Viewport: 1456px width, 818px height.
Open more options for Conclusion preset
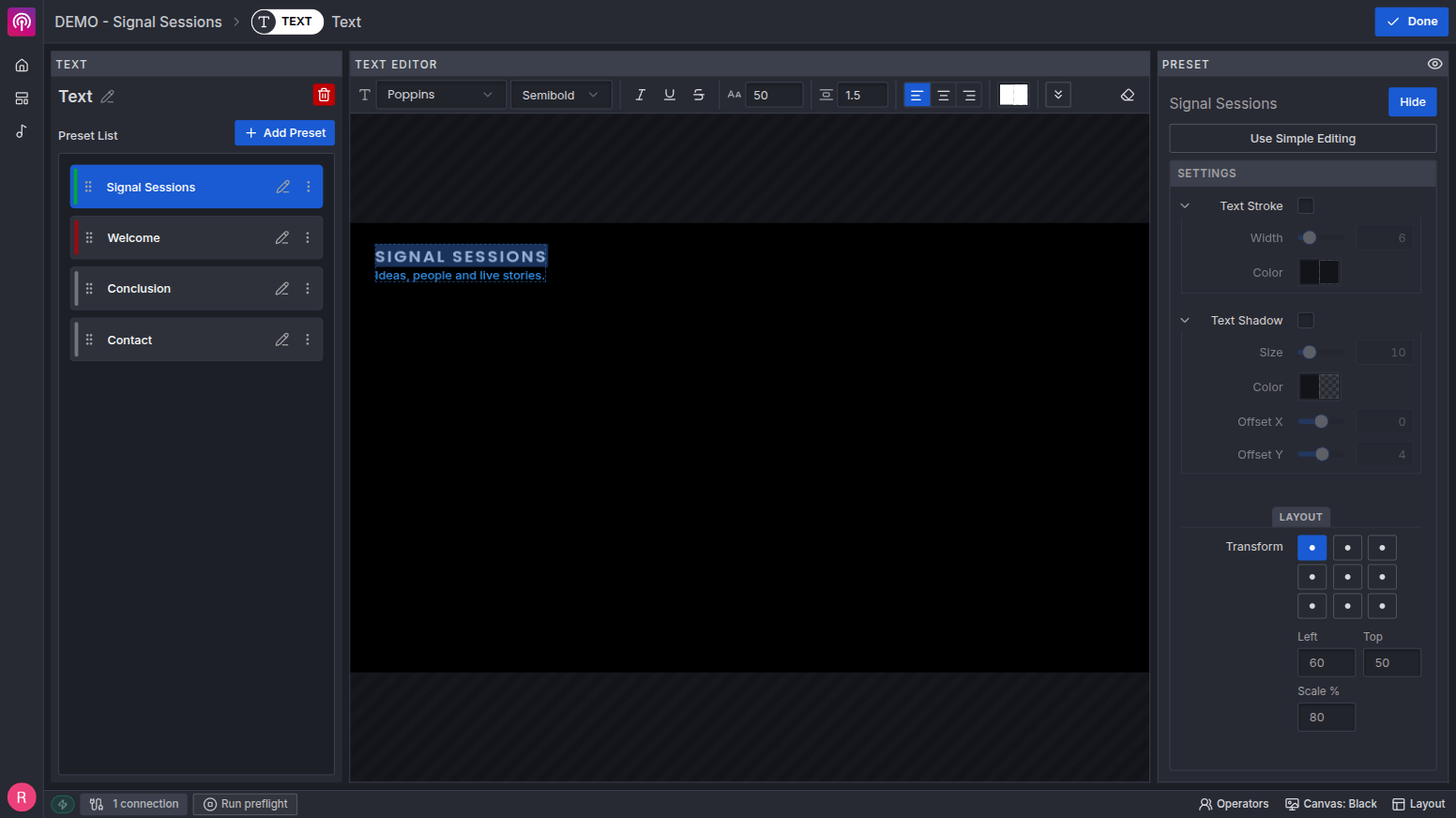(308, 289)
